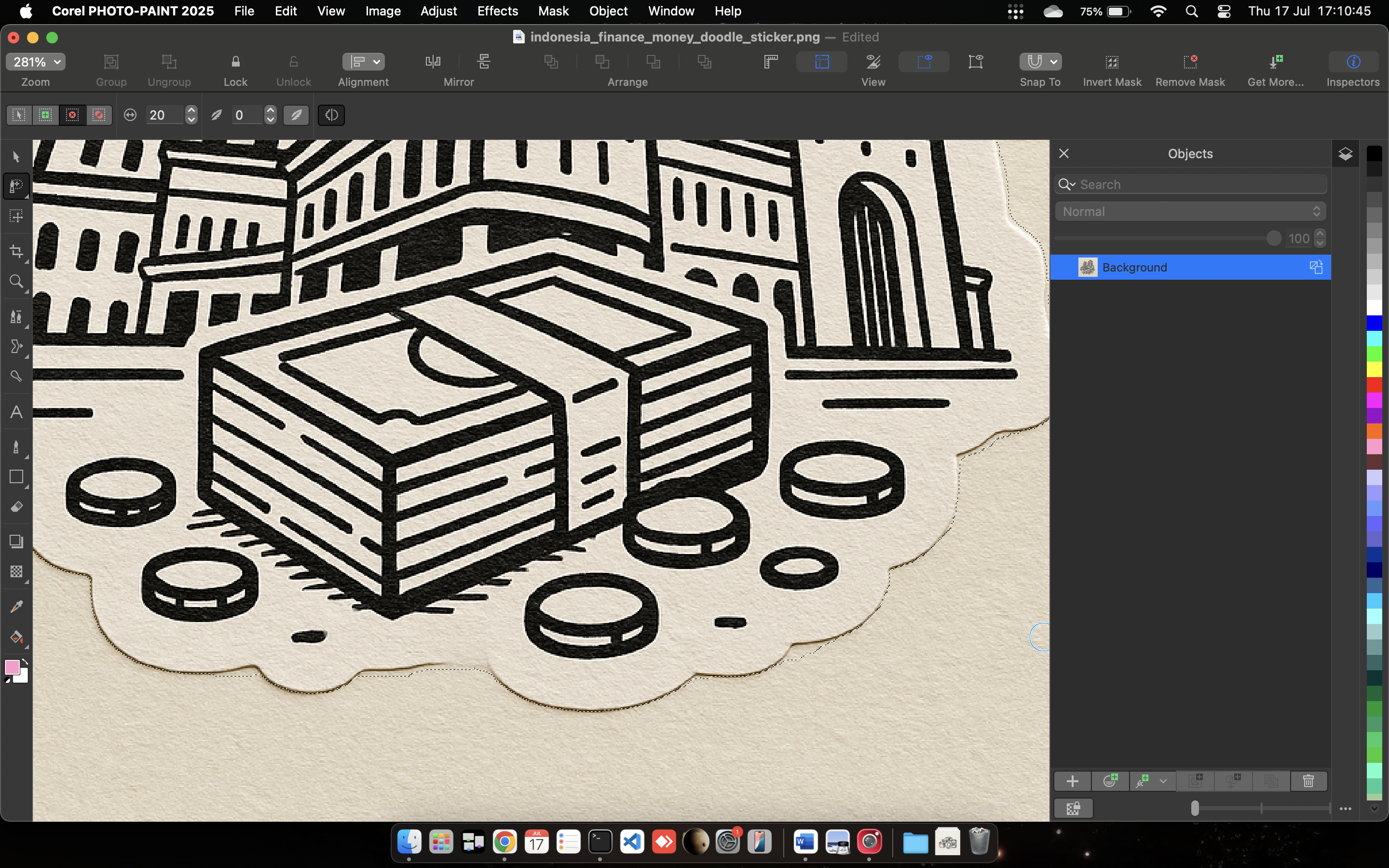The image size is (1389, 868).
Task: Open the Zoom level dropdown
Action: pyautogui.click(x=36, y=61)
